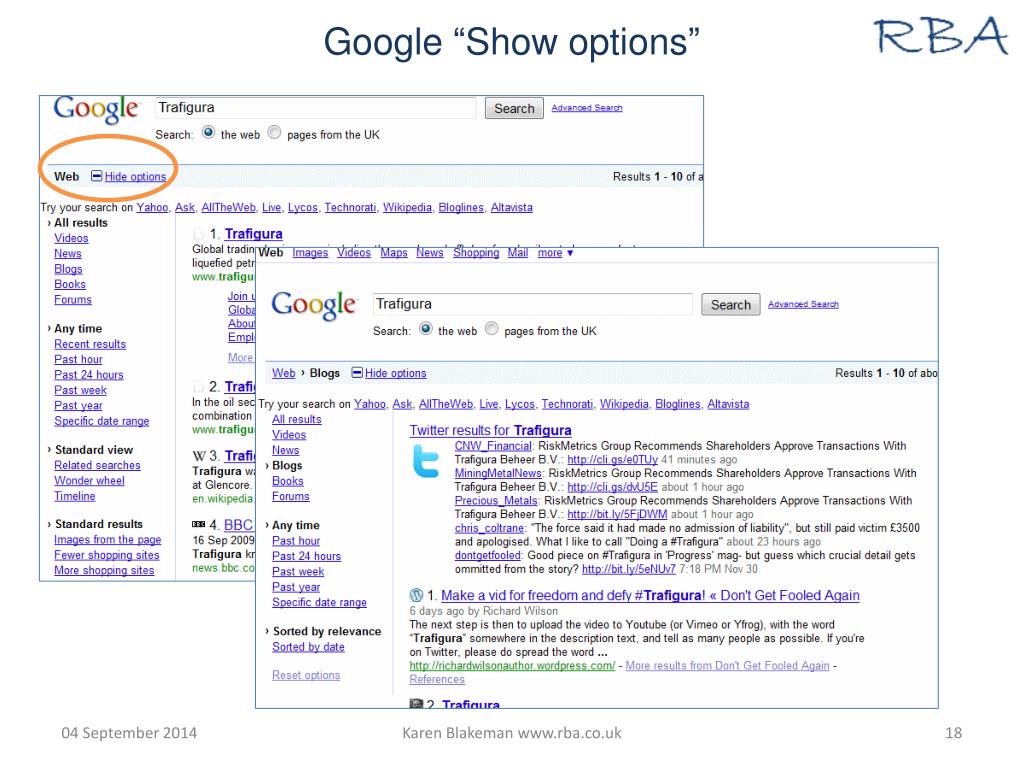This screenshot has width=1024, height=768.
Task: Click the Google logo in the back window
Action: pos(97,108)
